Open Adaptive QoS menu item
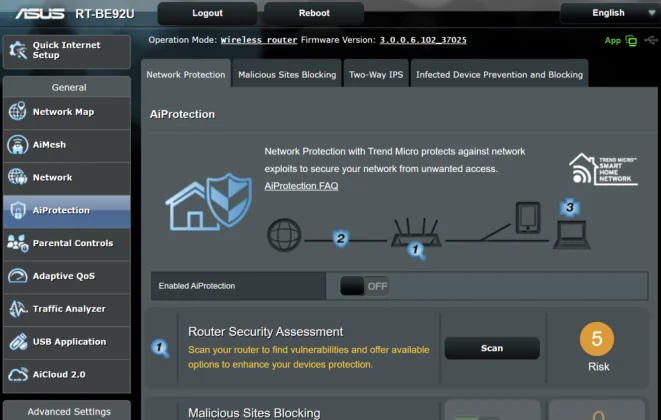The height and width of the screenshot is (420, 661). click(67, 276)
